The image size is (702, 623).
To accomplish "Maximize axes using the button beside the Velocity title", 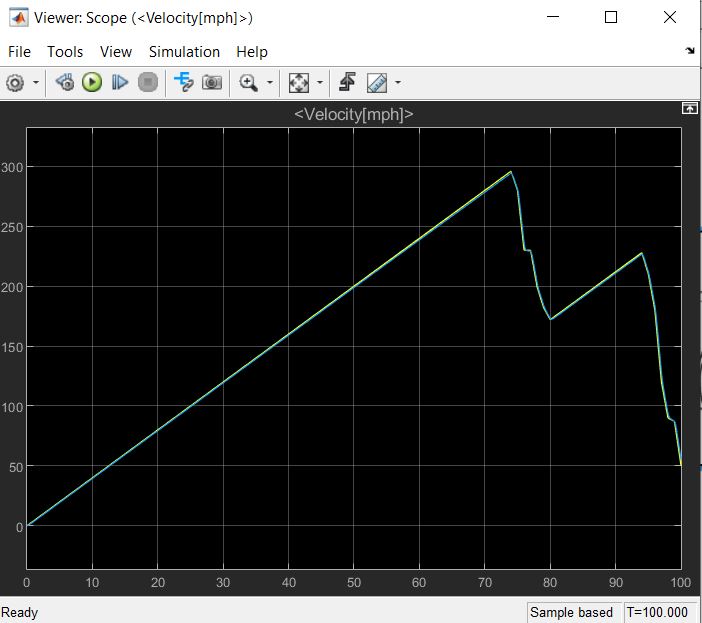I will click(x=689, y=108).
